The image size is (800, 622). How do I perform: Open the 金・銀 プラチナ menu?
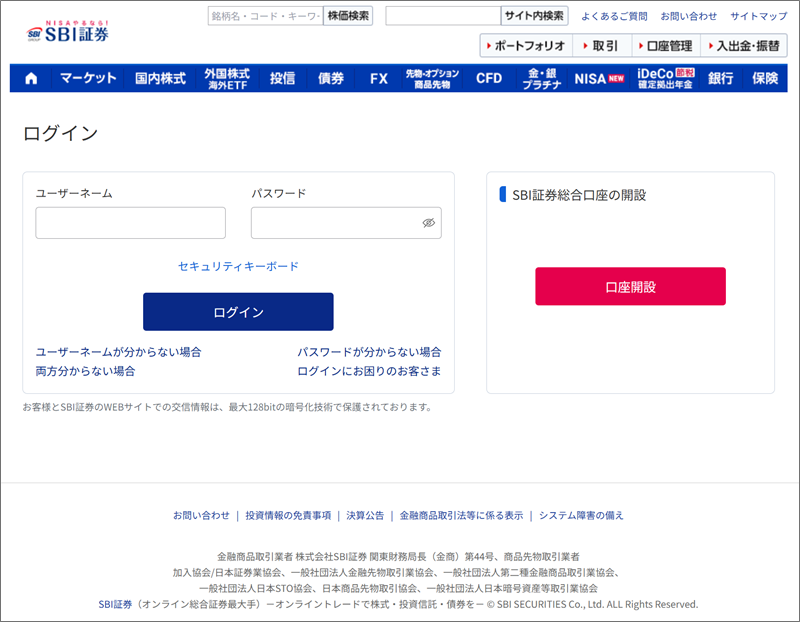(x=542, y=79)
